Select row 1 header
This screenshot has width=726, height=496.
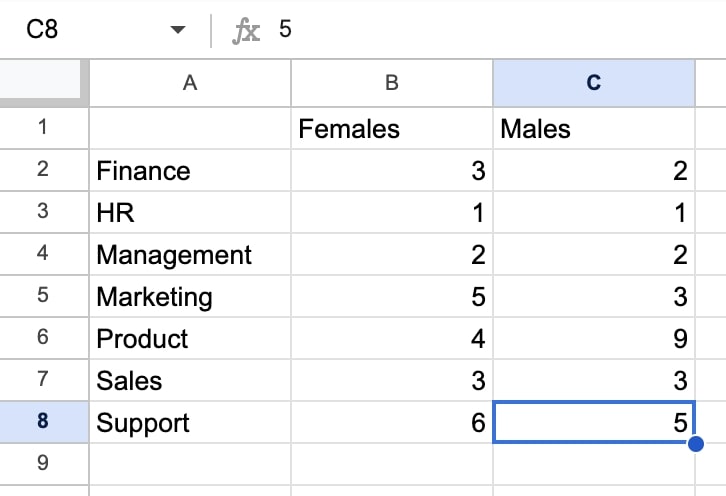(43, 128)
